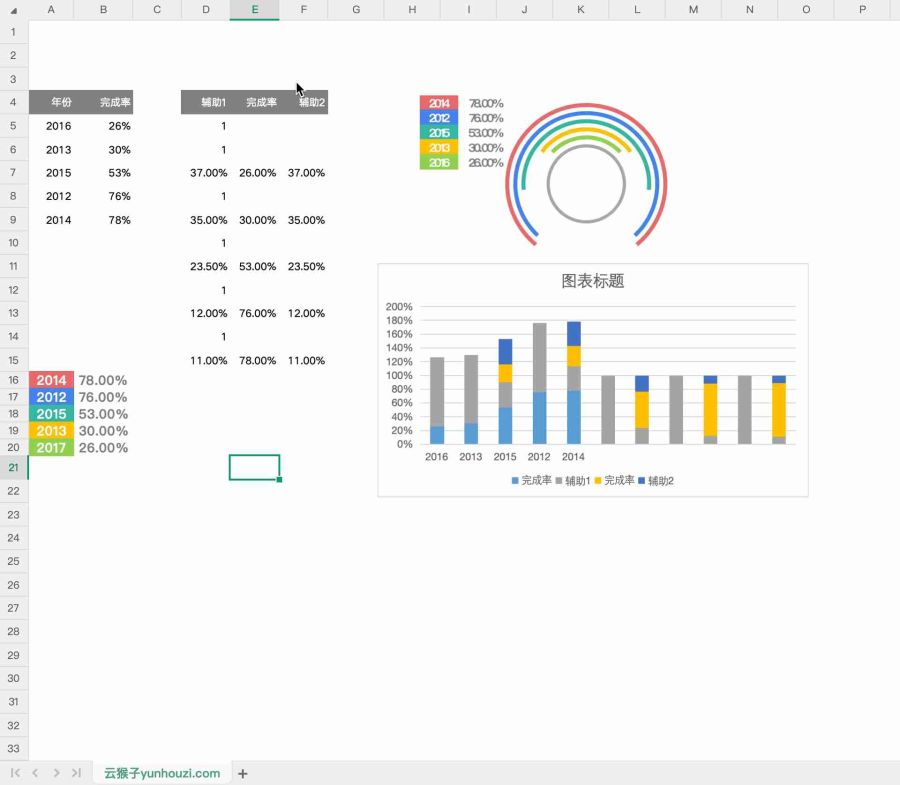Click the green 2017 cell in row 20
The width and height of the screenshot is (900, 785).
tap(51, 448)
